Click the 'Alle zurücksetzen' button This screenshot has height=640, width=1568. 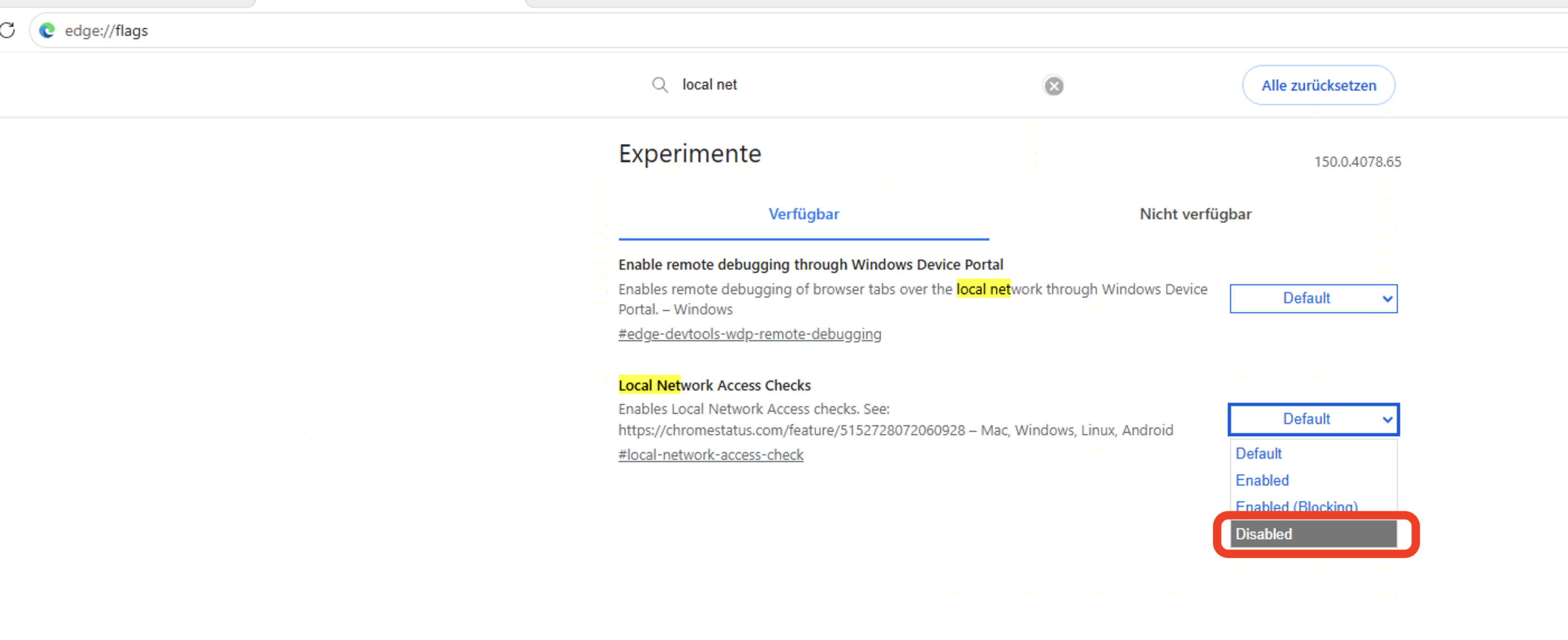[1318, 85]
